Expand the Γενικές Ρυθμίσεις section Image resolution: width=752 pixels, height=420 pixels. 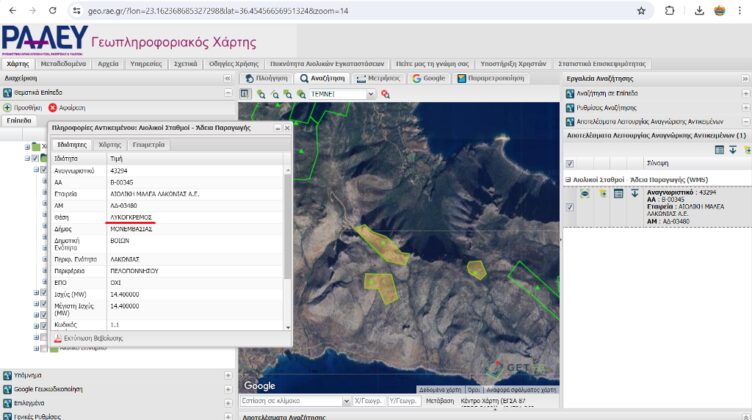click(x=228, y=416)
